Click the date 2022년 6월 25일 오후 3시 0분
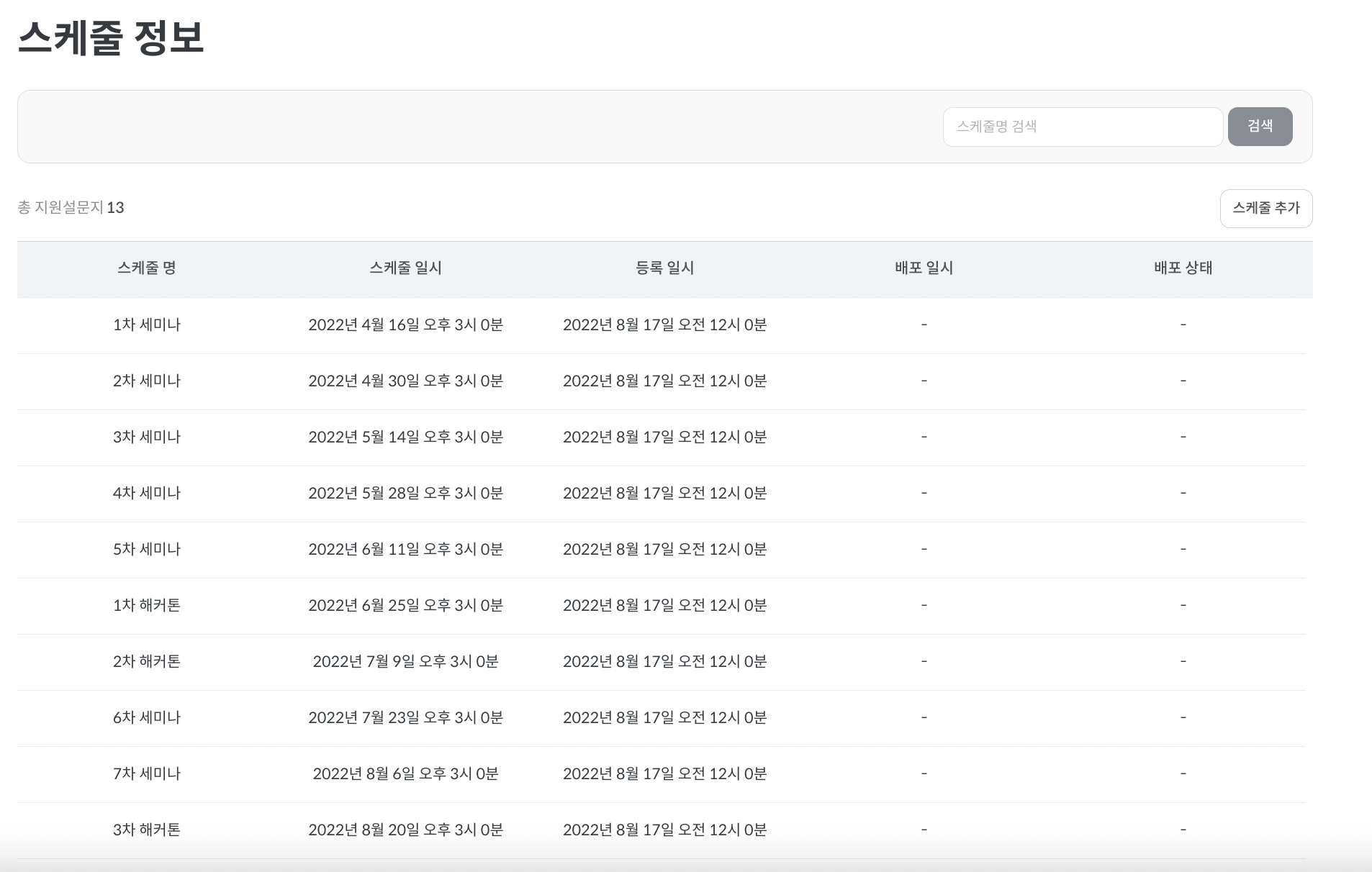Image resolution: width=1372 pixels, height=872 pixels. (406, 605)
